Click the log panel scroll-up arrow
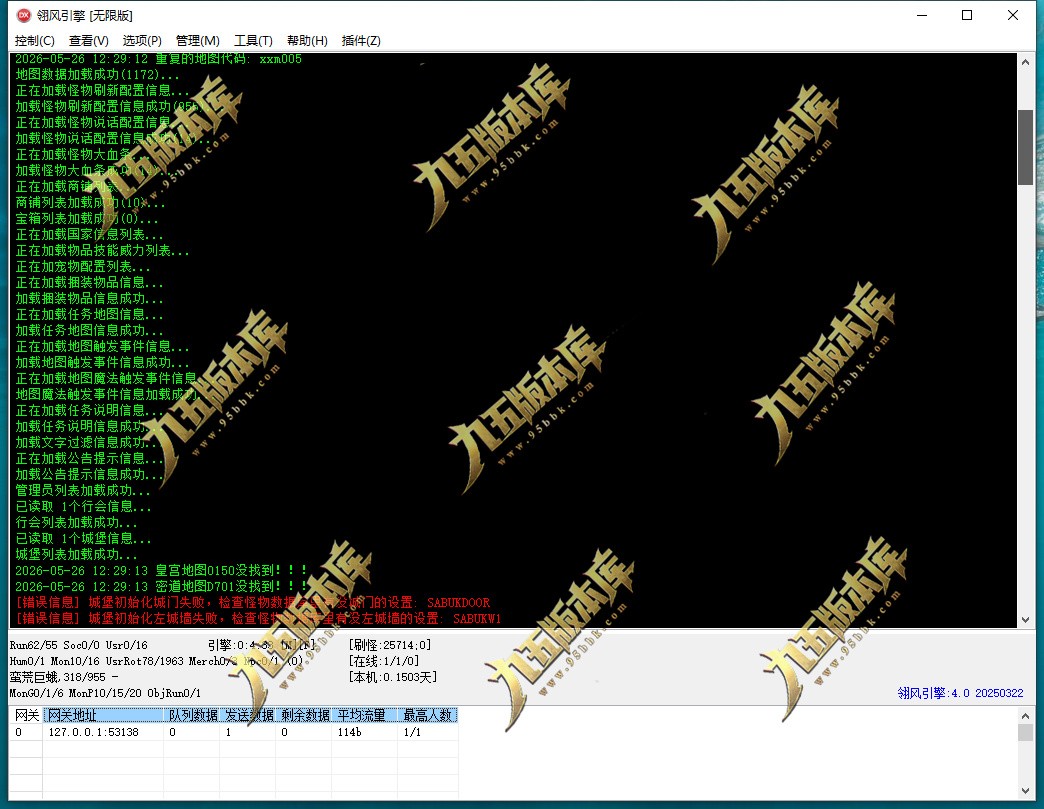 click(x=1025, y=62)
